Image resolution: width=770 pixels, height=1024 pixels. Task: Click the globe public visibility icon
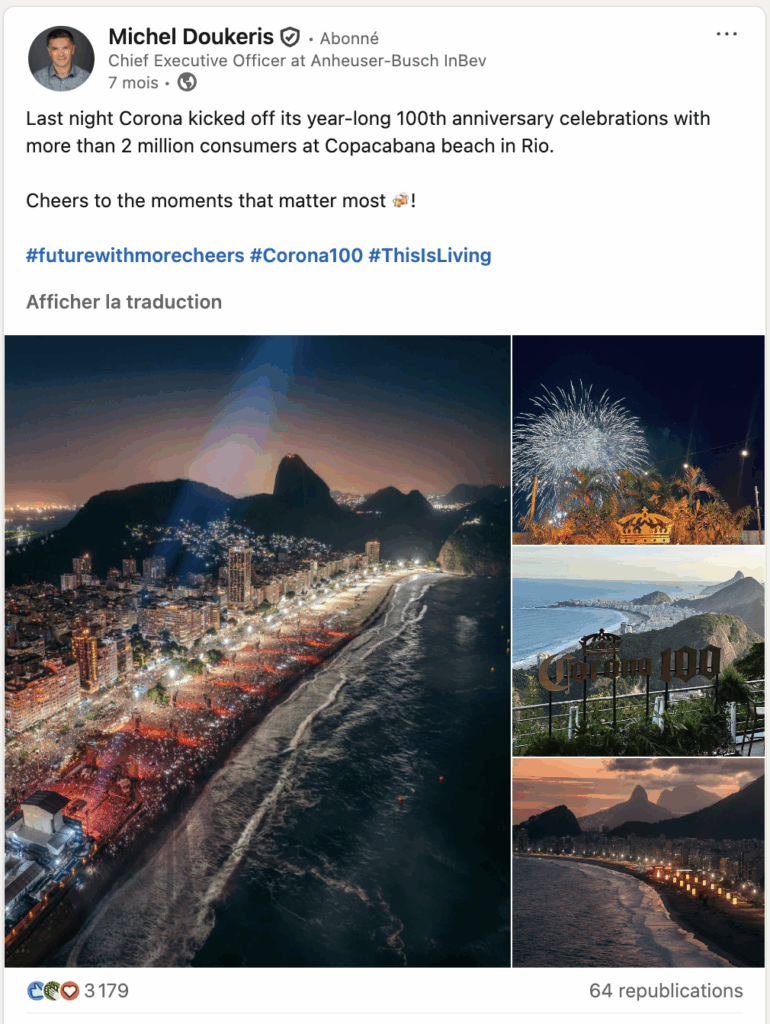pos(187,83)
